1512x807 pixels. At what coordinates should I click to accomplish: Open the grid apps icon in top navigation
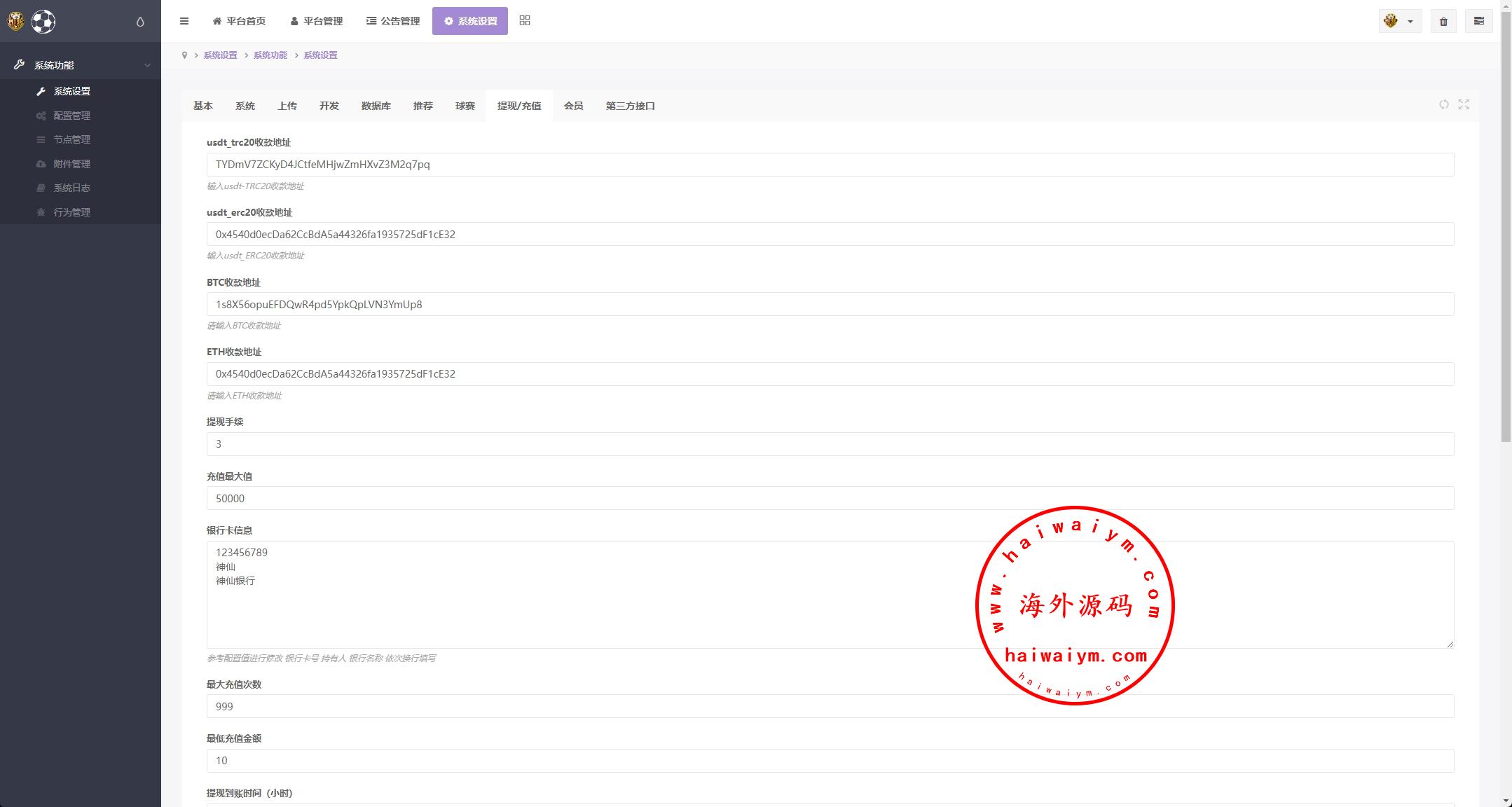[525, 21]
